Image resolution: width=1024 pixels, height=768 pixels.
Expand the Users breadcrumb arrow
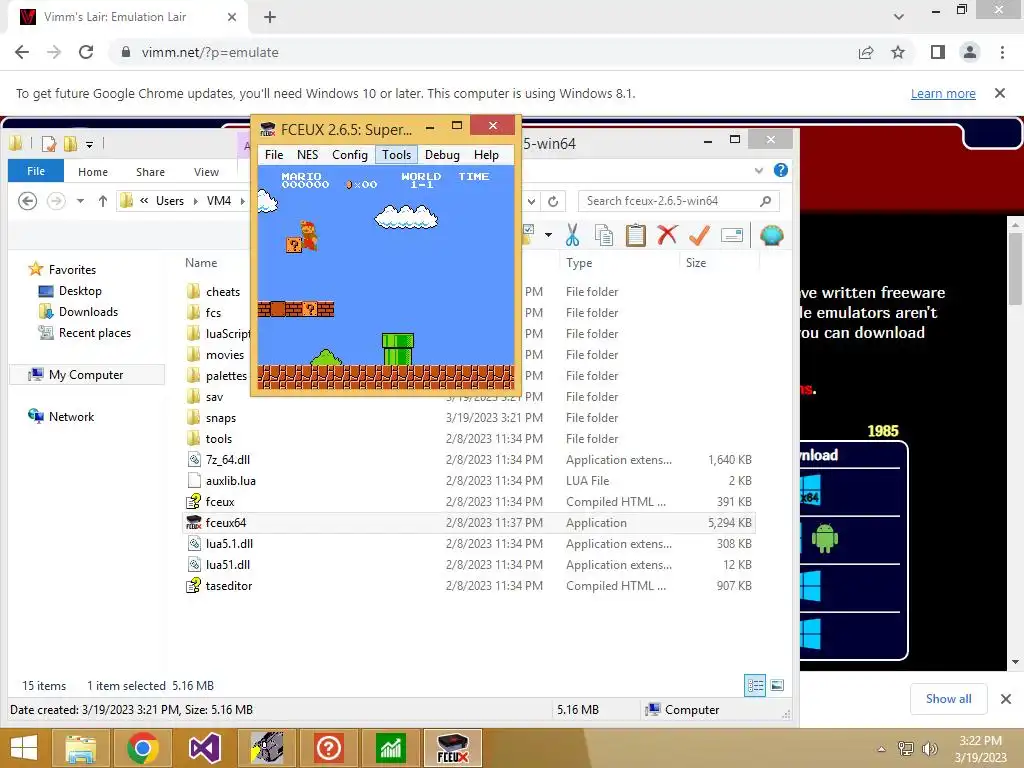[x=195, y=201]
